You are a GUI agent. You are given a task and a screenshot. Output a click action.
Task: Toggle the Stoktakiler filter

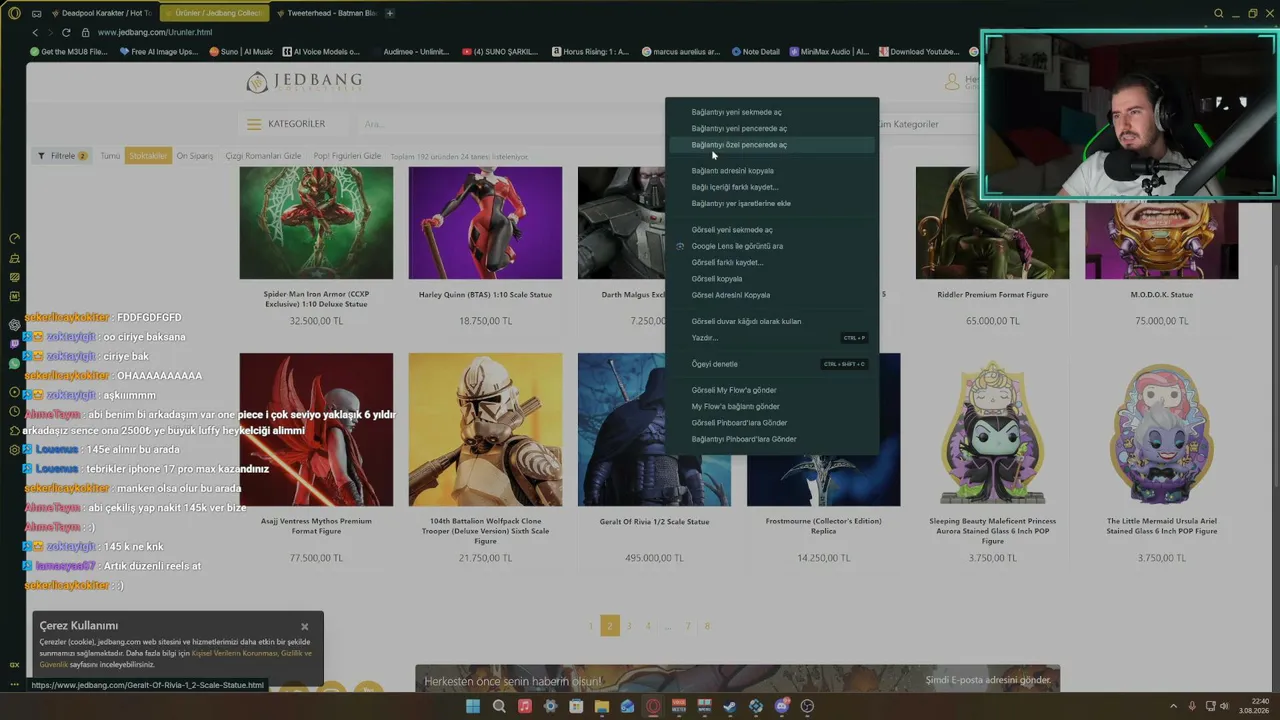click(148, 156)
